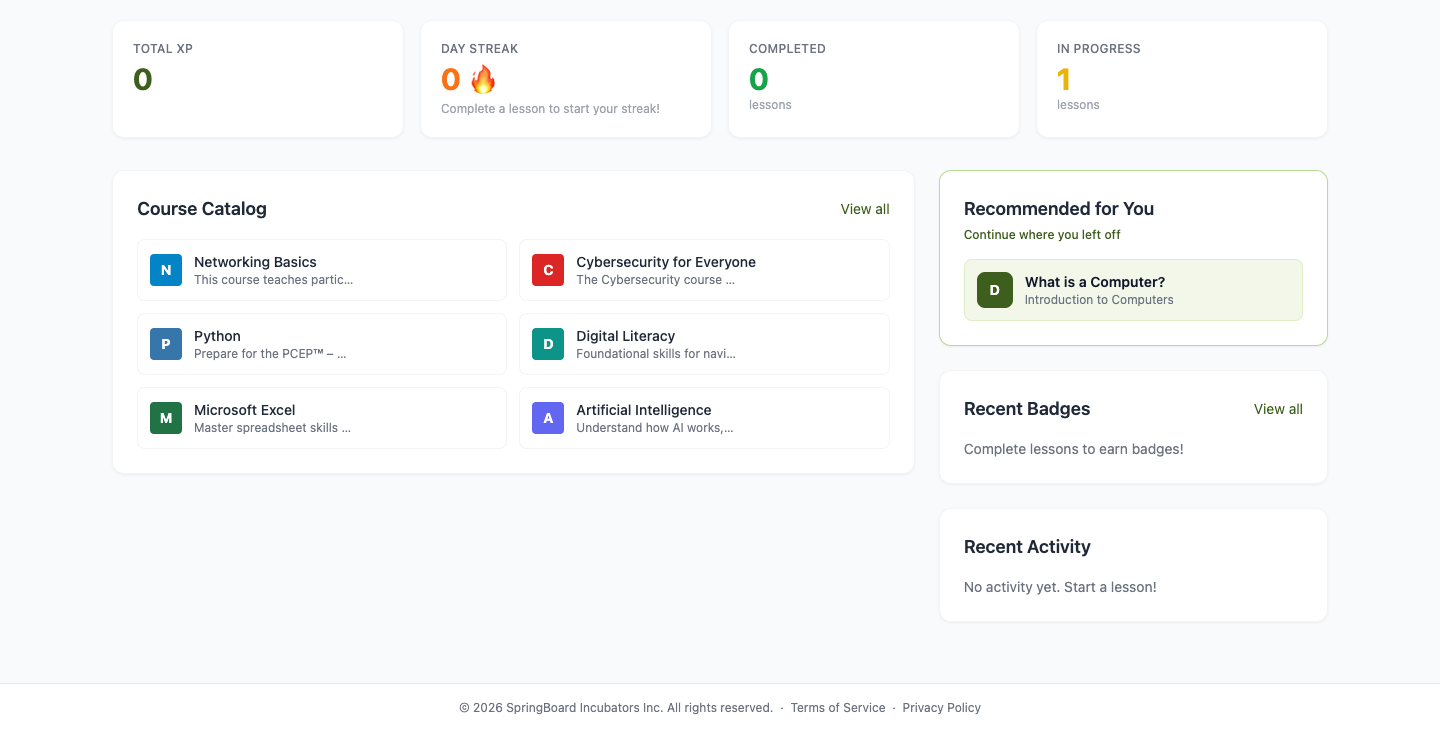This screenshot has width=1440, height=732.
Task: Click 'Complete lessons to earn badges!' text
Action: pos(1074,449)
